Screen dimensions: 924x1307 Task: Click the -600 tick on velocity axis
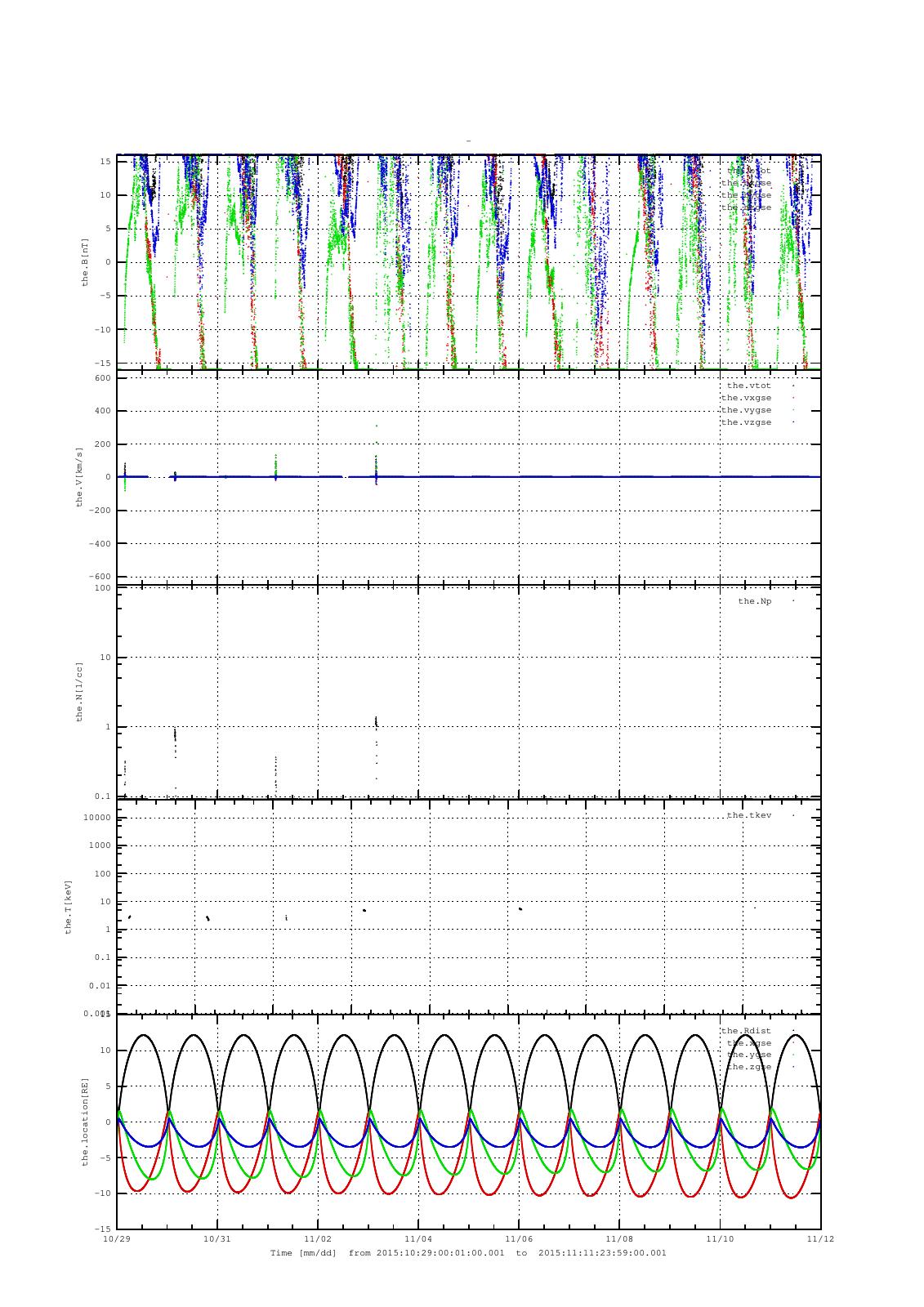tap(100, 577)
